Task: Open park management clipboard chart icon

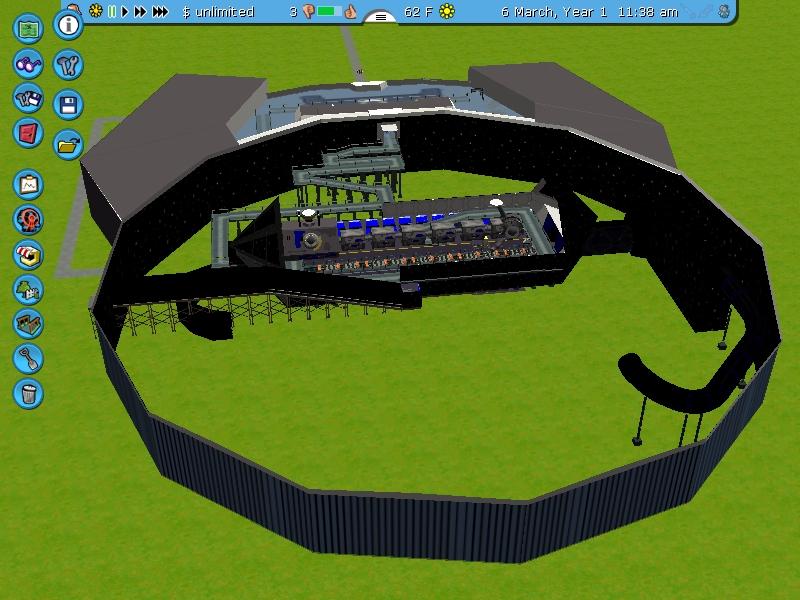Action: 28,185
